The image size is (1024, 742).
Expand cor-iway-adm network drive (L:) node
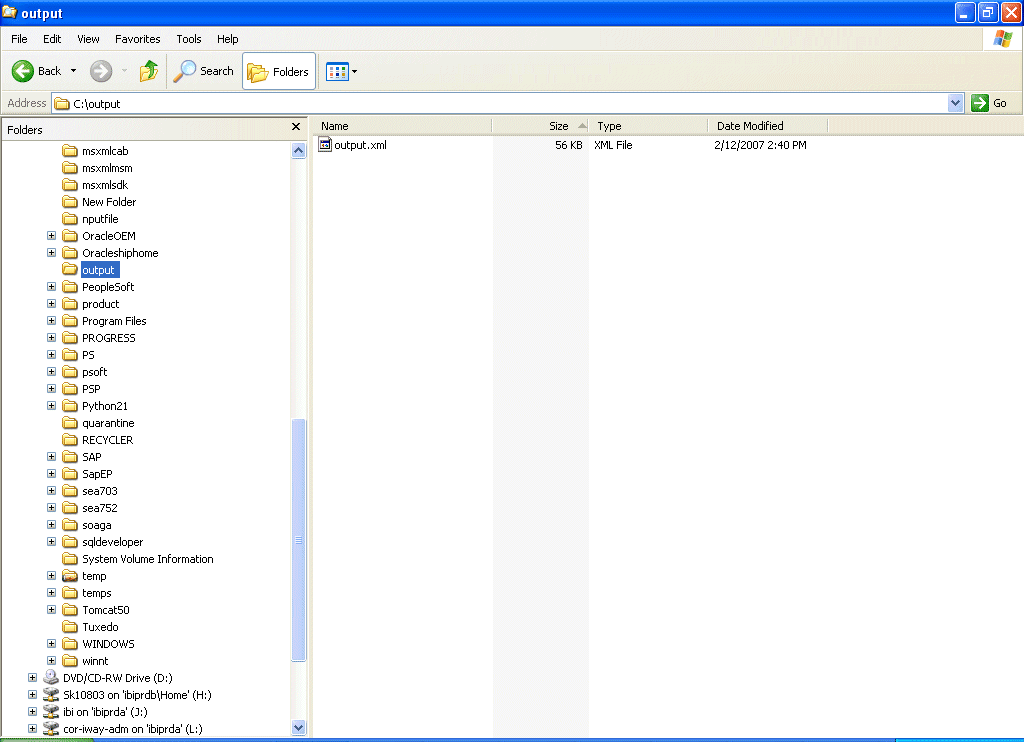(32, 728)
